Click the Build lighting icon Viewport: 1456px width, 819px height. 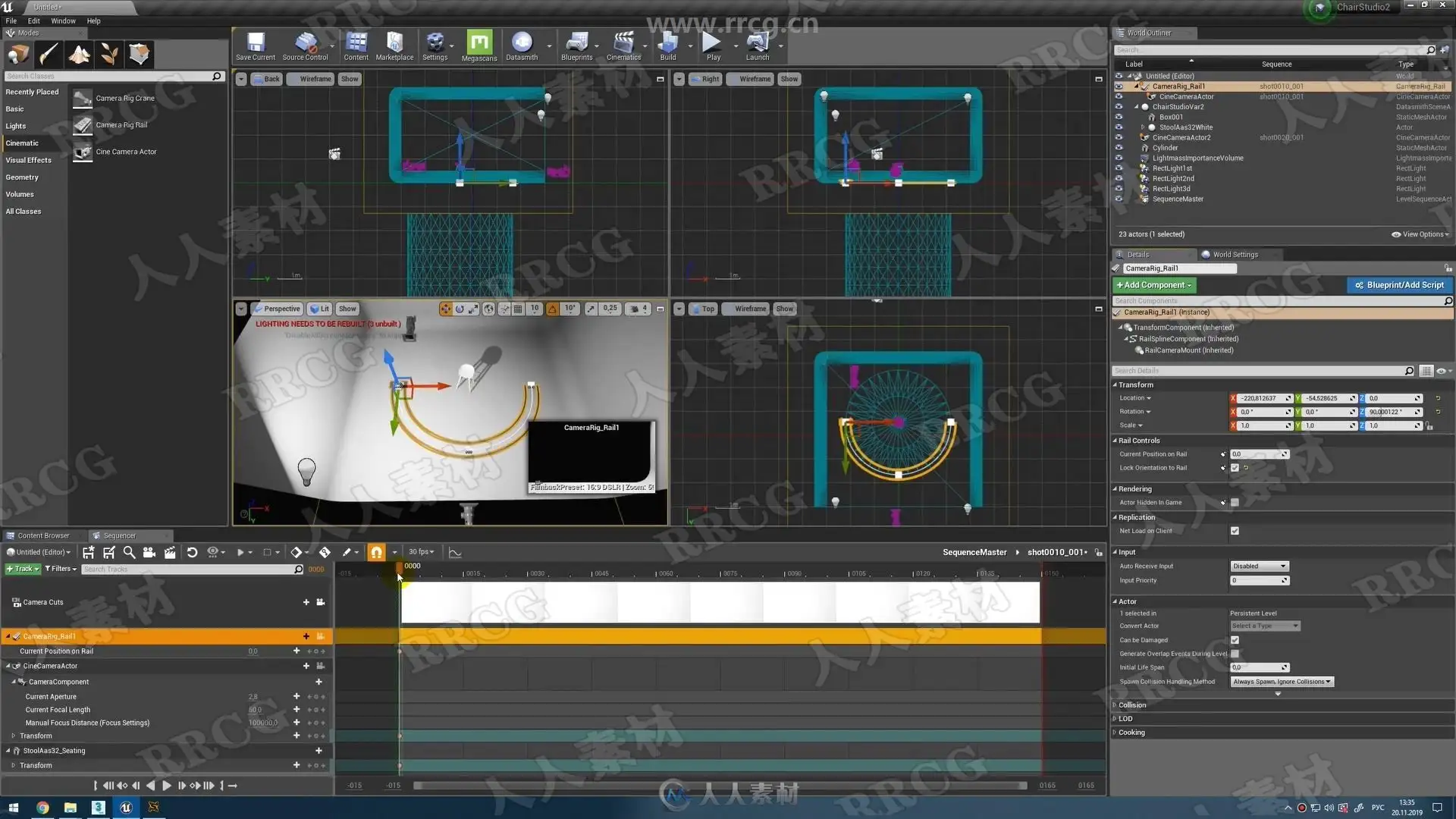667,45
